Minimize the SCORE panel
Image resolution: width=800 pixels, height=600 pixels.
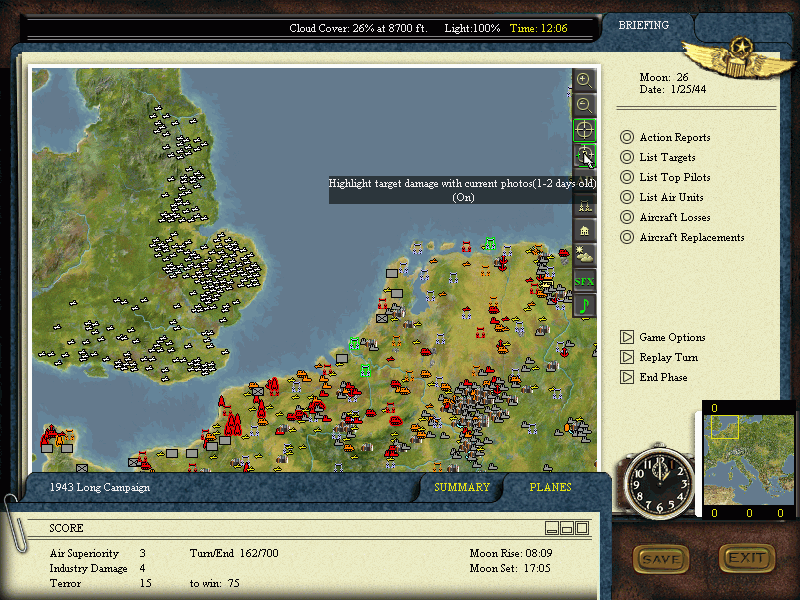552,528
